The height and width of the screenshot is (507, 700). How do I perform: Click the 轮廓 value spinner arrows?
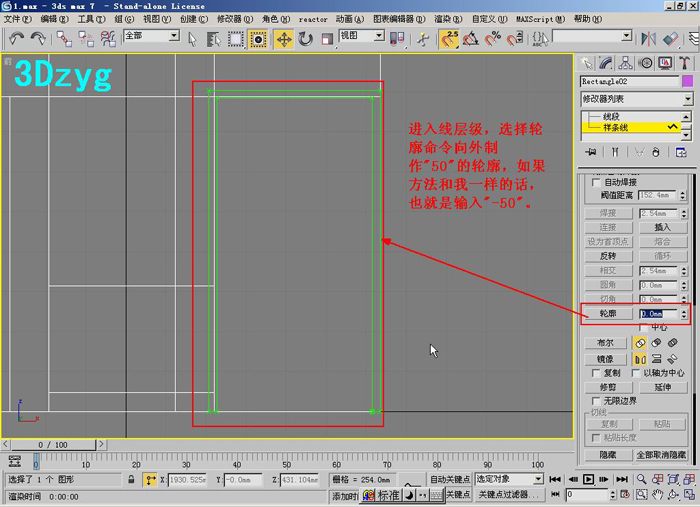click(683, 314)
